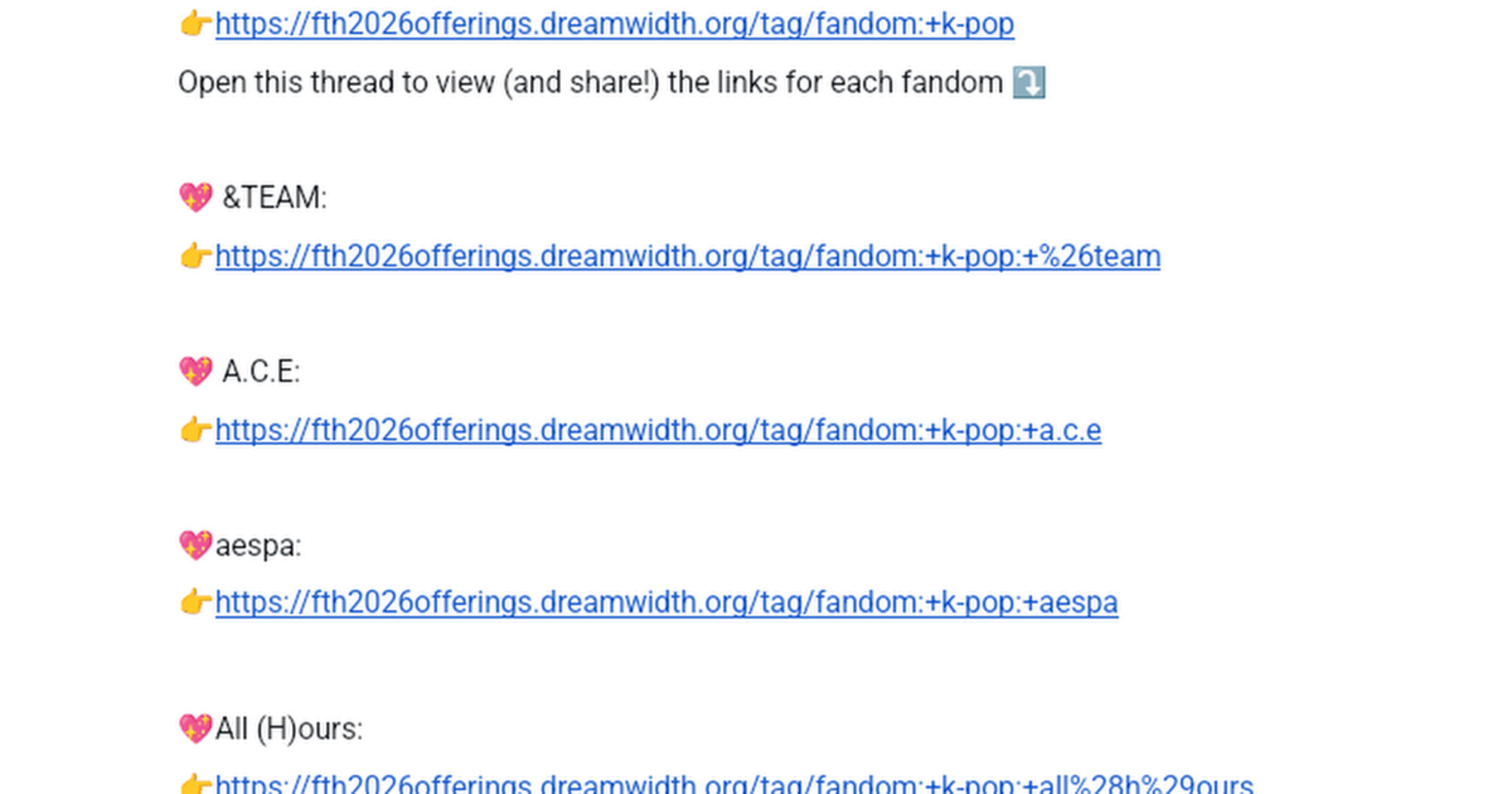Viewport: 1512px width, 794px height.
Task: Click the 'A.C.E:' heading text
Action: tap(261, 371)
